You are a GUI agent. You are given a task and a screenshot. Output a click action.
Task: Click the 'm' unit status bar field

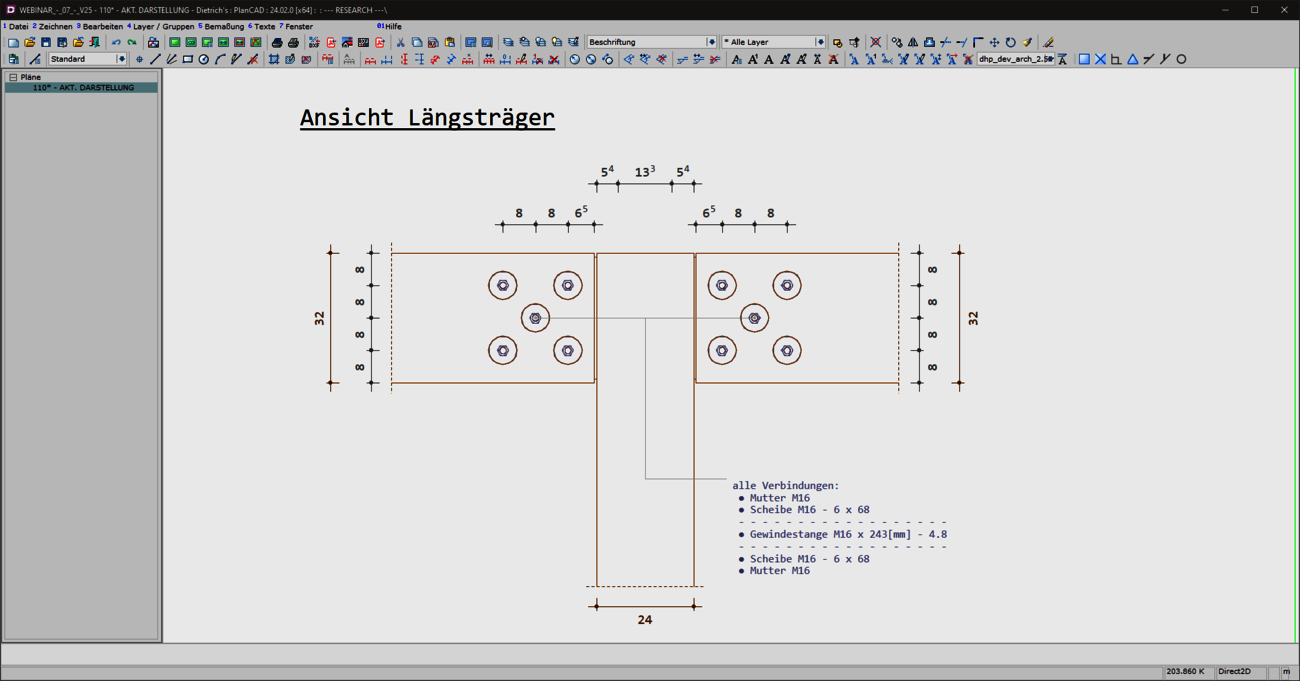[x=1286, y=672]
